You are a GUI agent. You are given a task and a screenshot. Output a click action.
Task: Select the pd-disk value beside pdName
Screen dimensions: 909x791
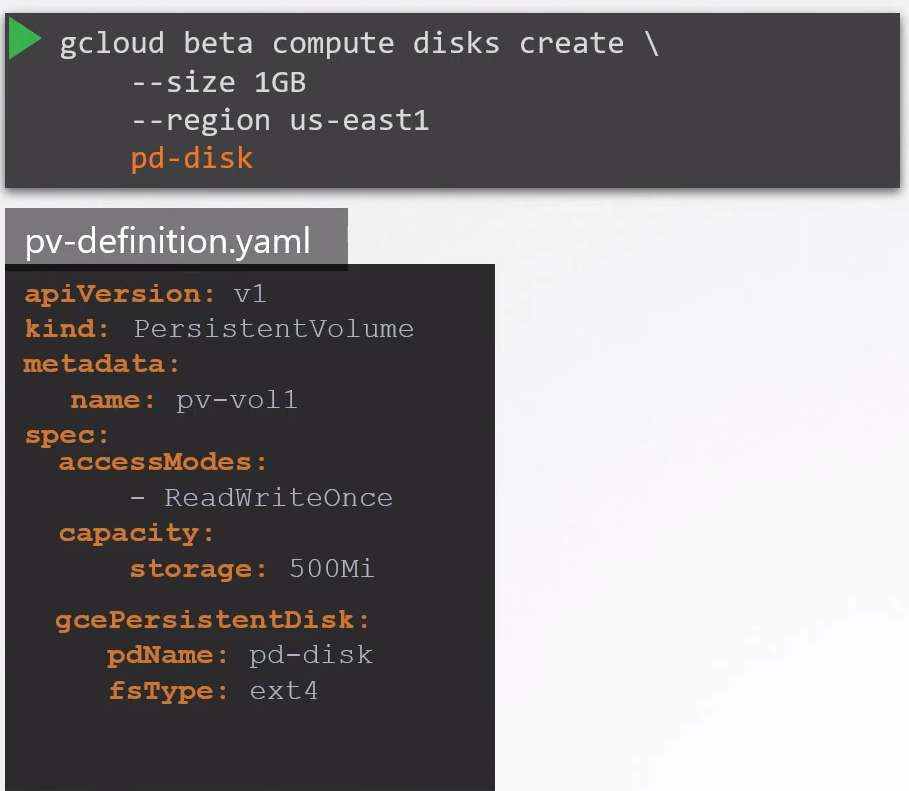(x=311, y=655)
